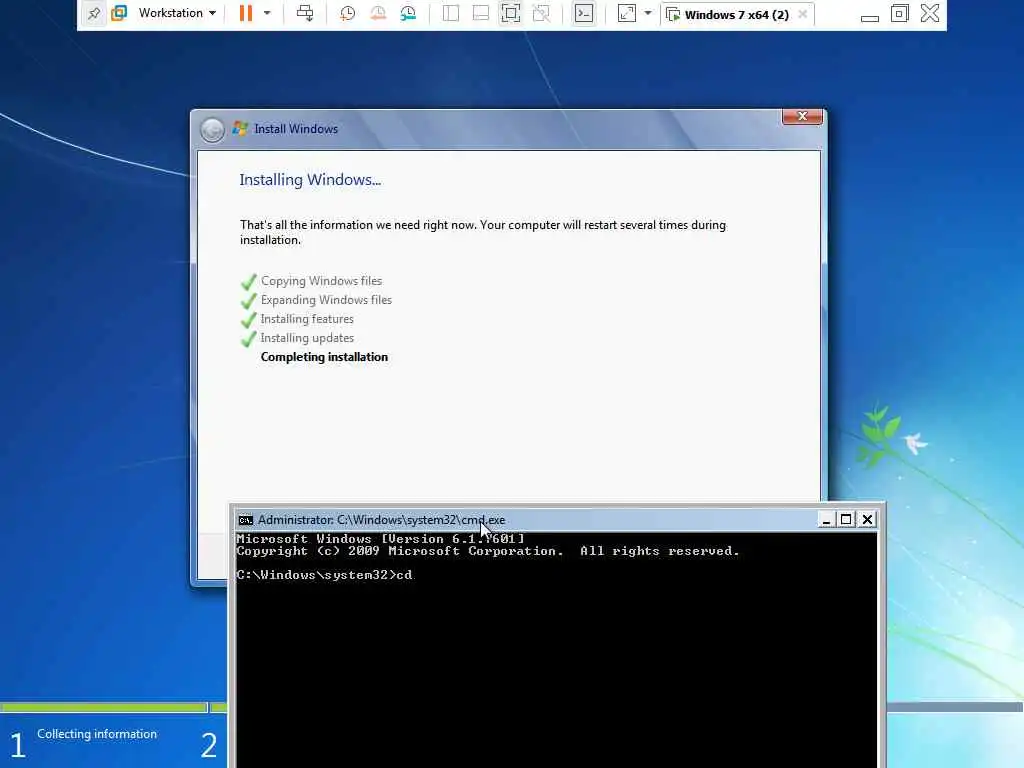Click the cmd.exe window title bar

pos(556,520)
